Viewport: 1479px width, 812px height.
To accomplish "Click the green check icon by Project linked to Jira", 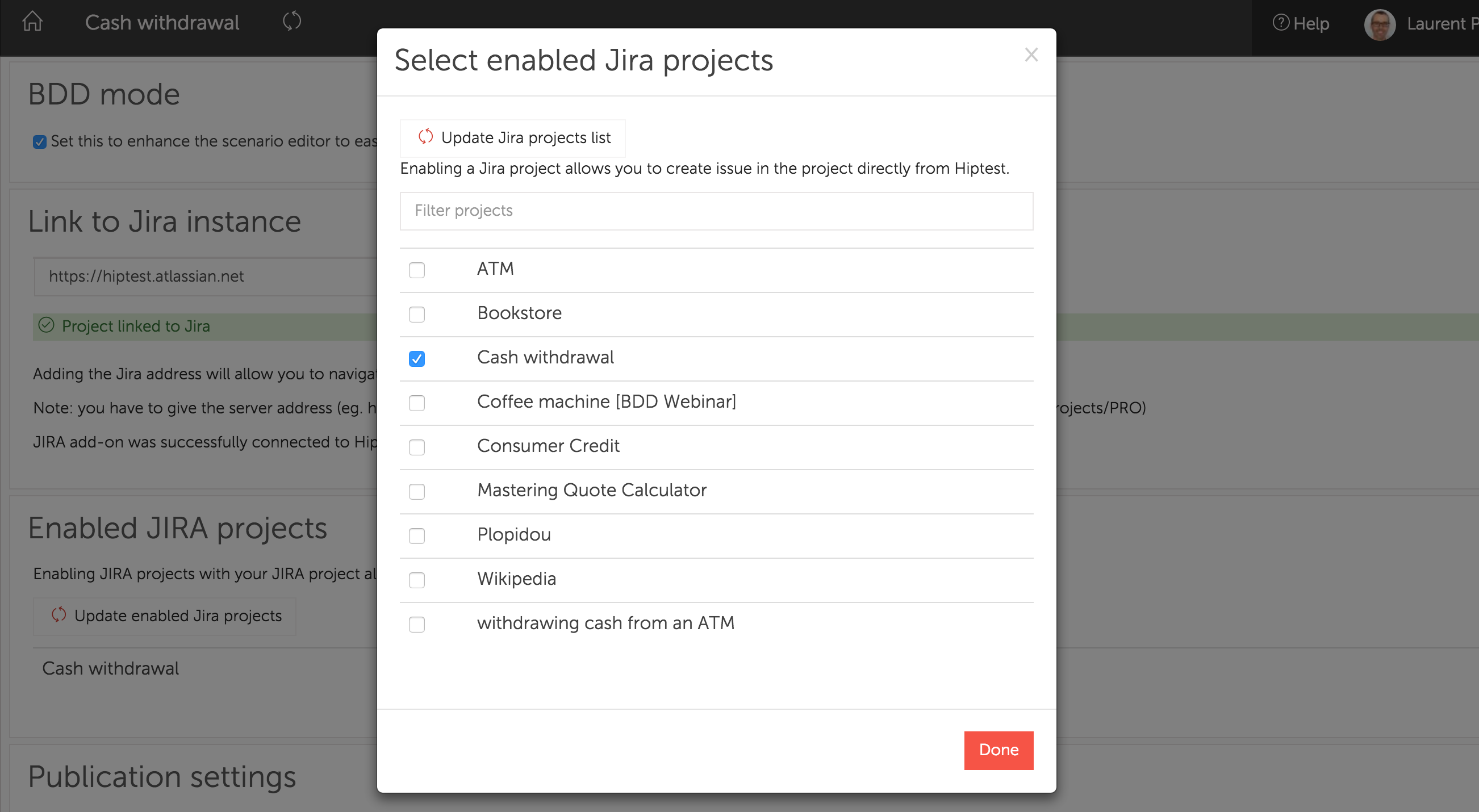I will click(46, 325).
